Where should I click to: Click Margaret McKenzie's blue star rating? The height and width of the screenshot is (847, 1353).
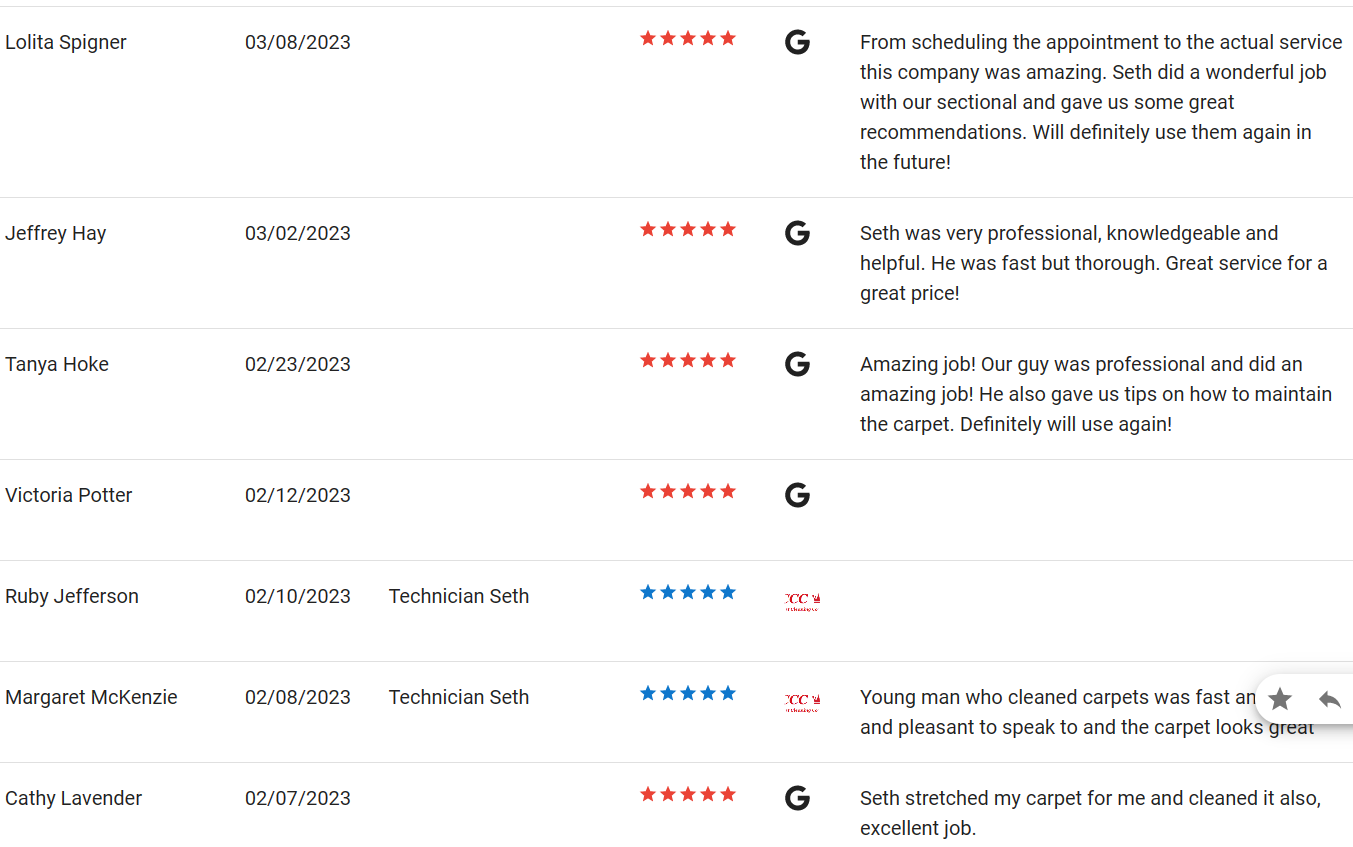688,693
